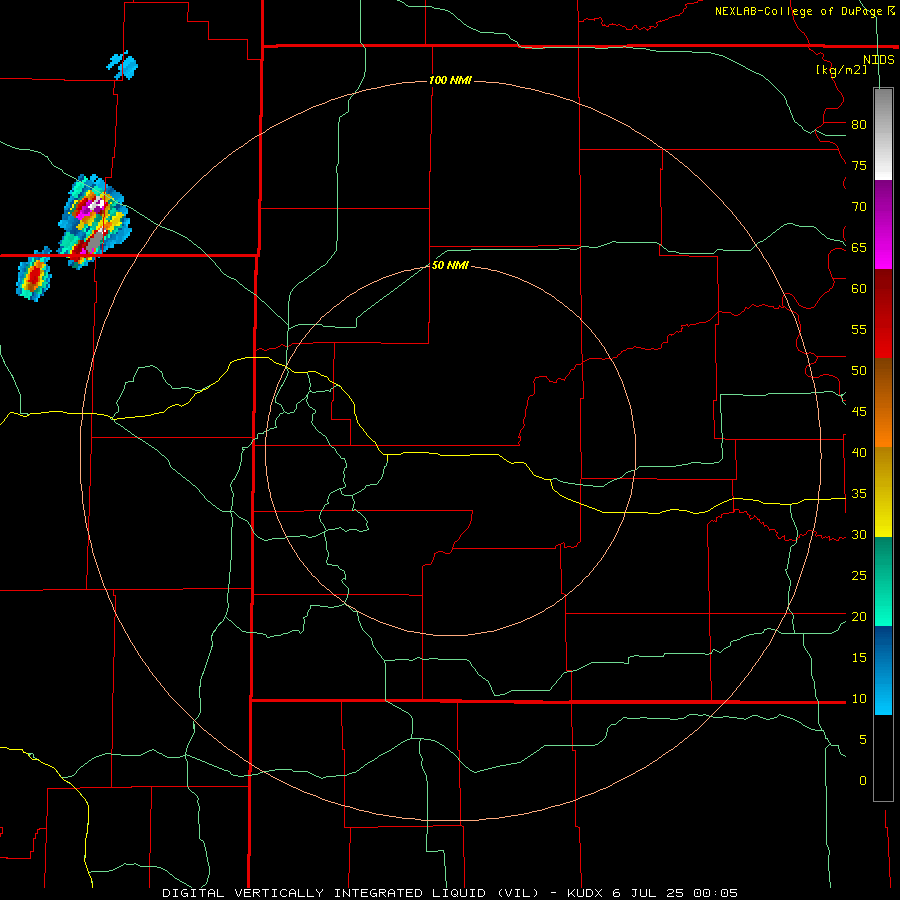Click the 55 value on the legend
Viewport: 900px width, 900px height.
click(x=859, y=330)
